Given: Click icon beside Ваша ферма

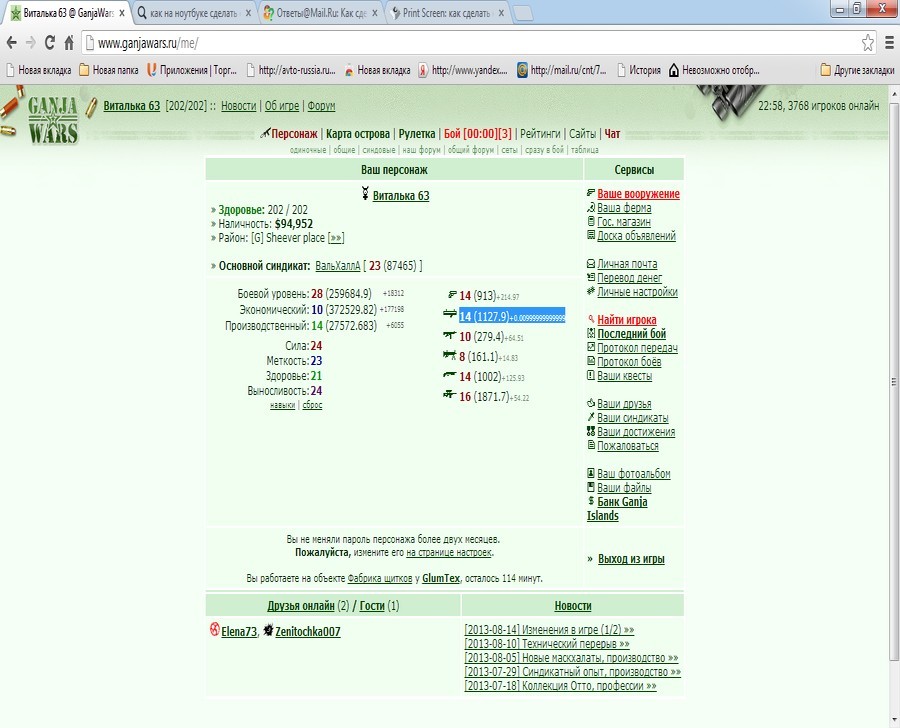Looking at the screenshot, I should 591,207.
